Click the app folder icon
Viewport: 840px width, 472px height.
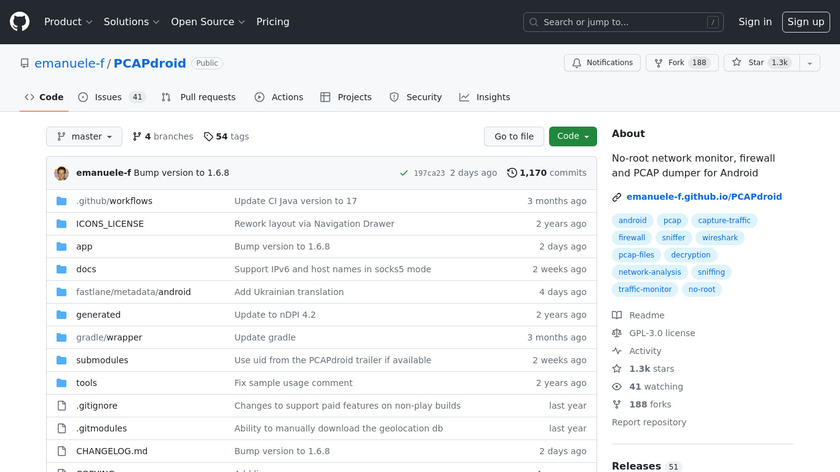[x=62, y=246]
